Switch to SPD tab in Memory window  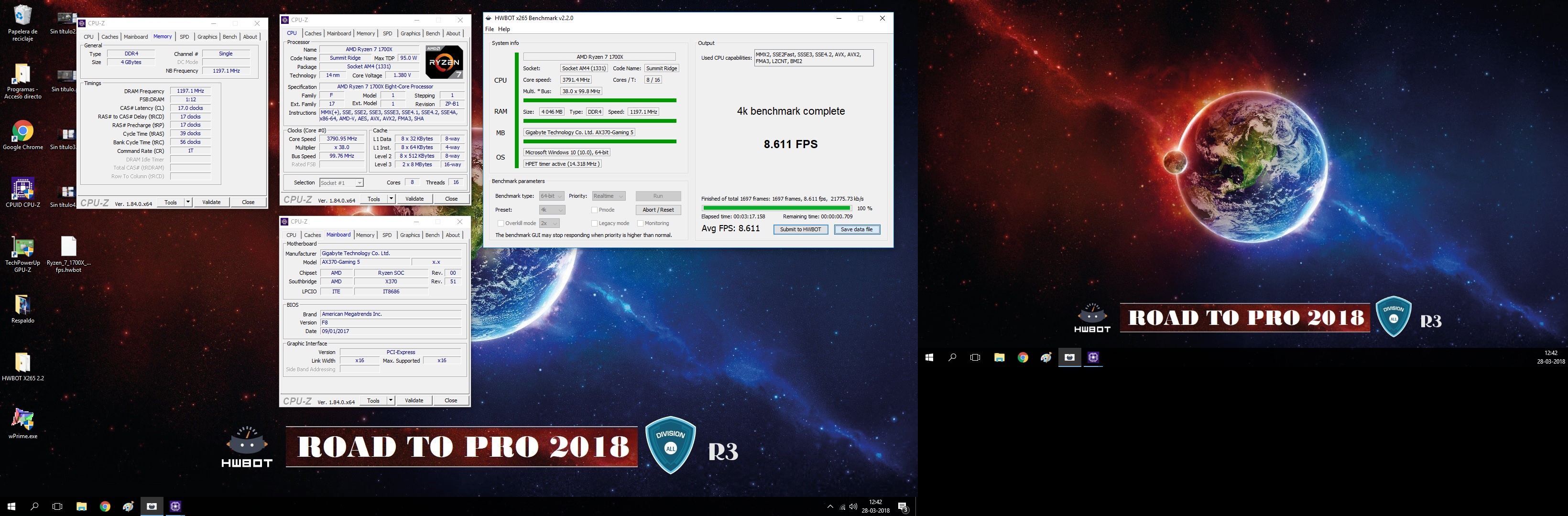185,37
